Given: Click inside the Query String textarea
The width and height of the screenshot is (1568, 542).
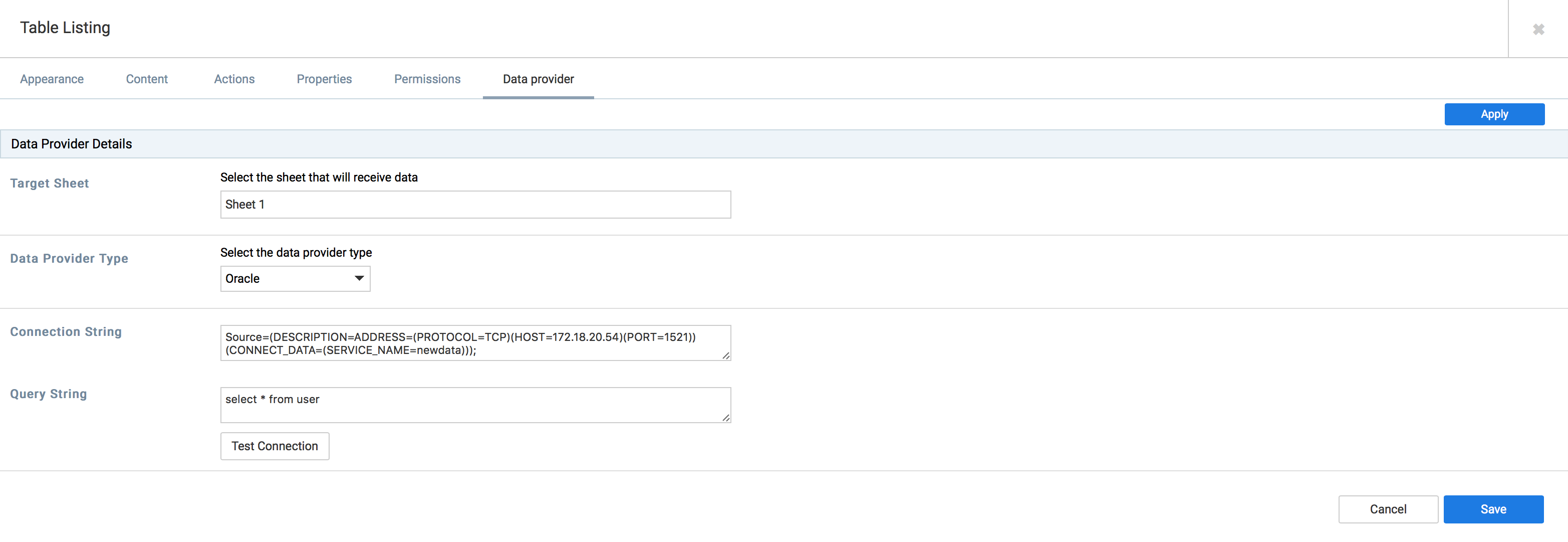Looking at the screenshot, I should click(x=475, y=406).
